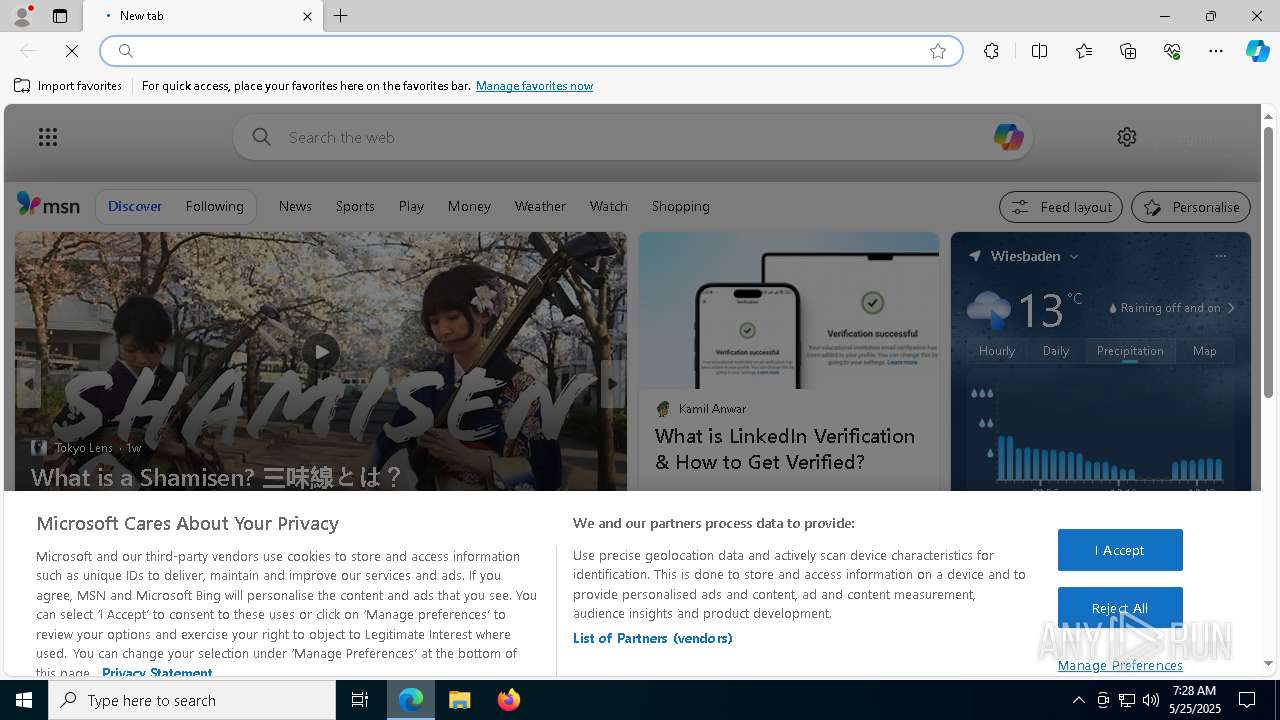Go to the msn logo home
This screenshot has height=720, width=1280.
pyautogui.click(x=48, y=205)
